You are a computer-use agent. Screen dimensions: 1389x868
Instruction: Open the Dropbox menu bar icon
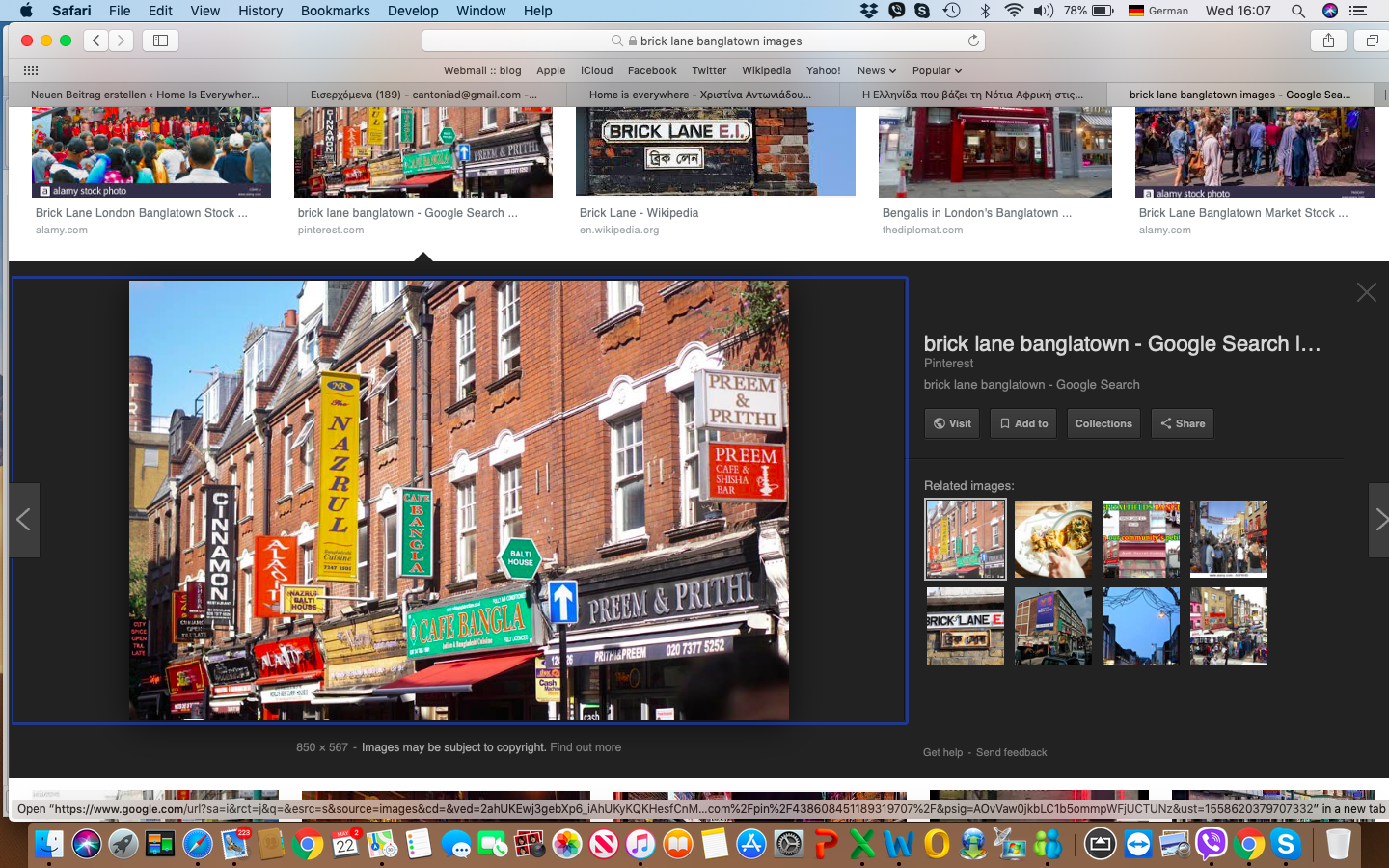869,11
